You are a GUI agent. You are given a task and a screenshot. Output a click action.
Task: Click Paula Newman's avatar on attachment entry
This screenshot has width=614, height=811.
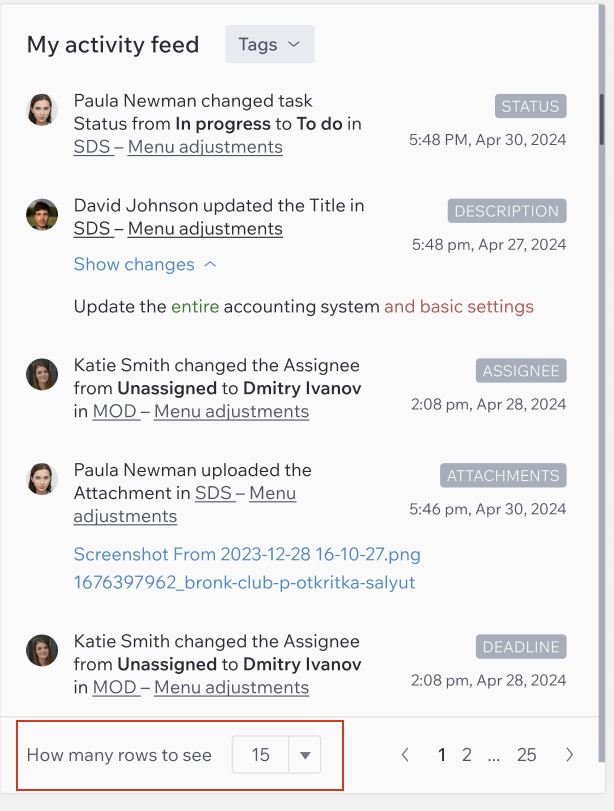click(42, 479)
